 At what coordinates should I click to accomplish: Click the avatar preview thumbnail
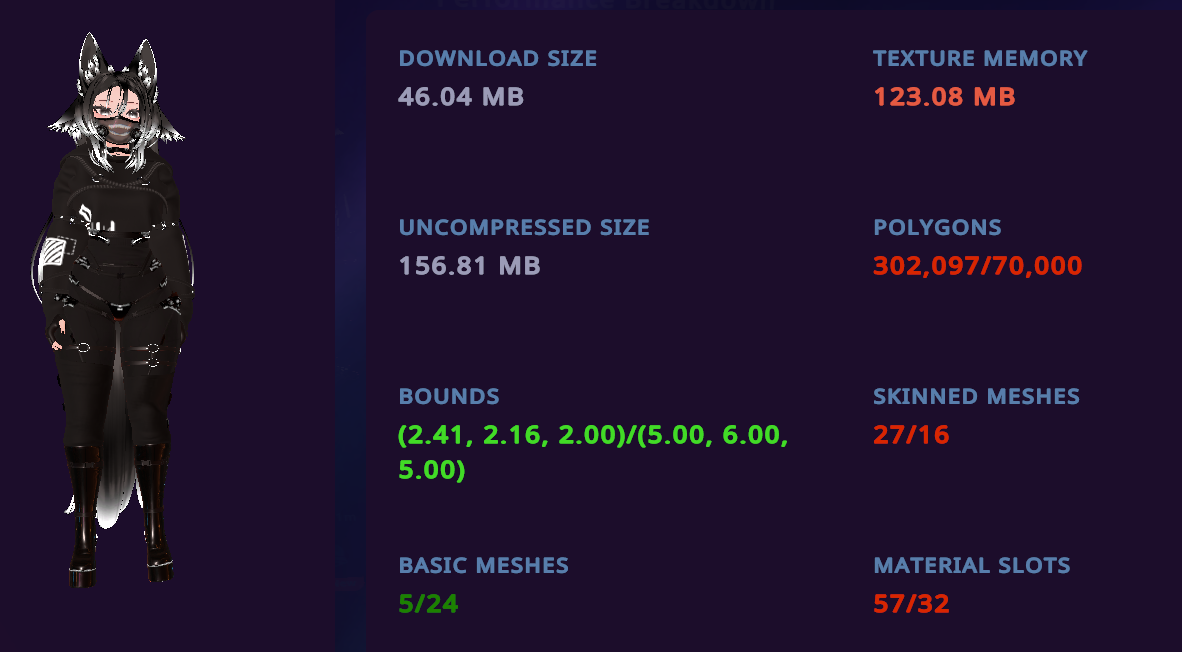[113, 311]
